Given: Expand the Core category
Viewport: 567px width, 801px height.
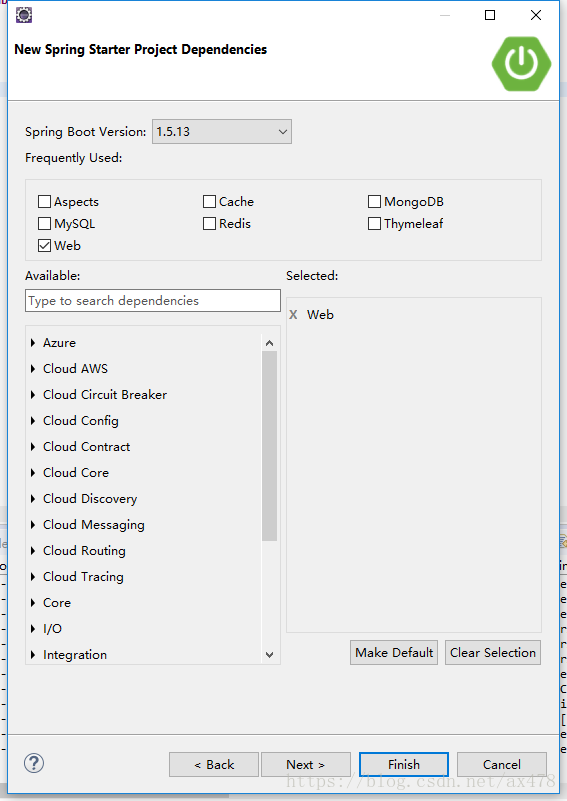Looking at the screenshot, I should click(x=33, y=603).
